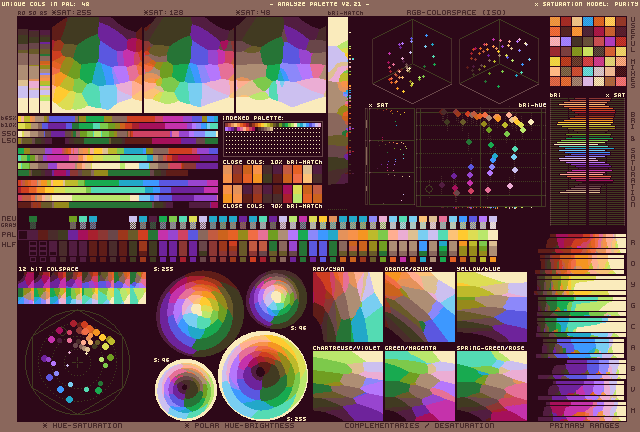Image resolution: width=640 pixels, height=432 pixels.
Task: Click the Analyze Palette title text
Action: pyautogui.click(x=319, y=4)
